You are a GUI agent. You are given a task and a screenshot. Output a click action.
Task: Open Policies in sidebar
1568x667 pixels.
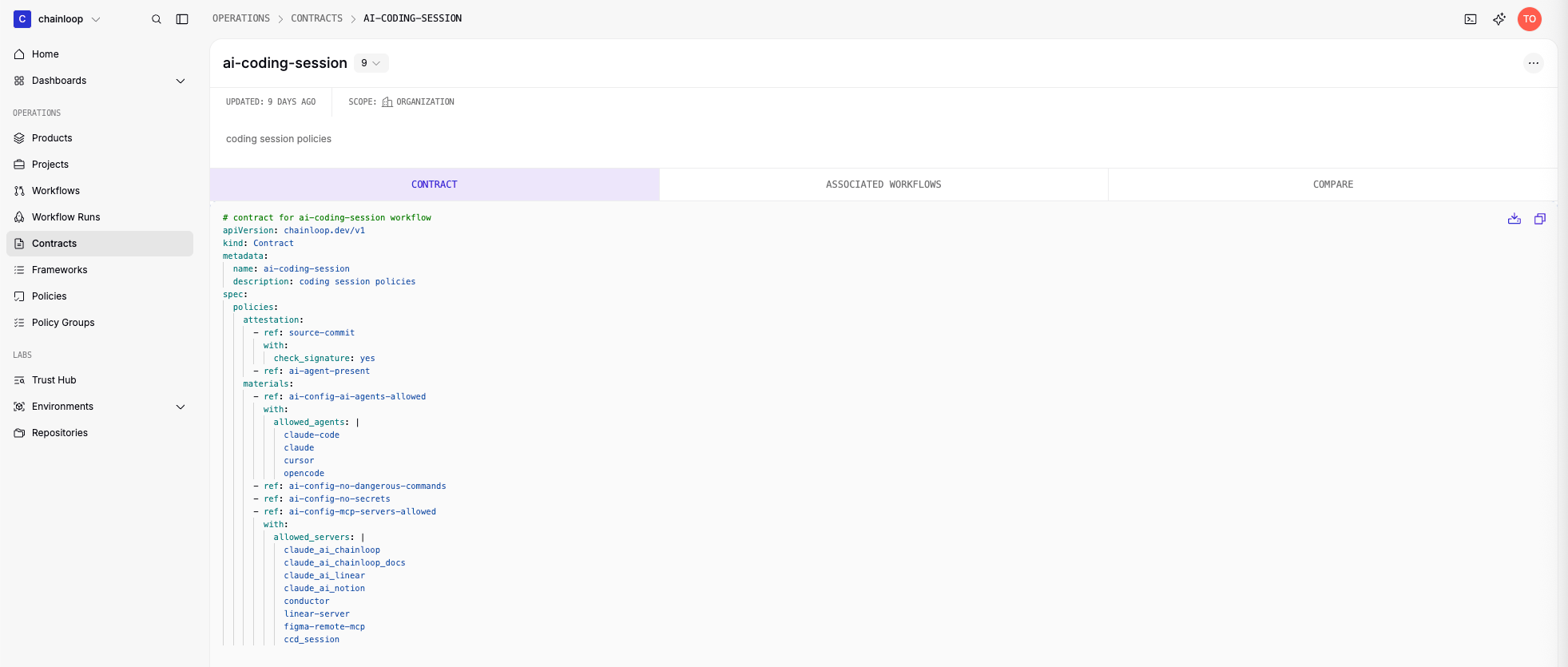tap(100, 296)
